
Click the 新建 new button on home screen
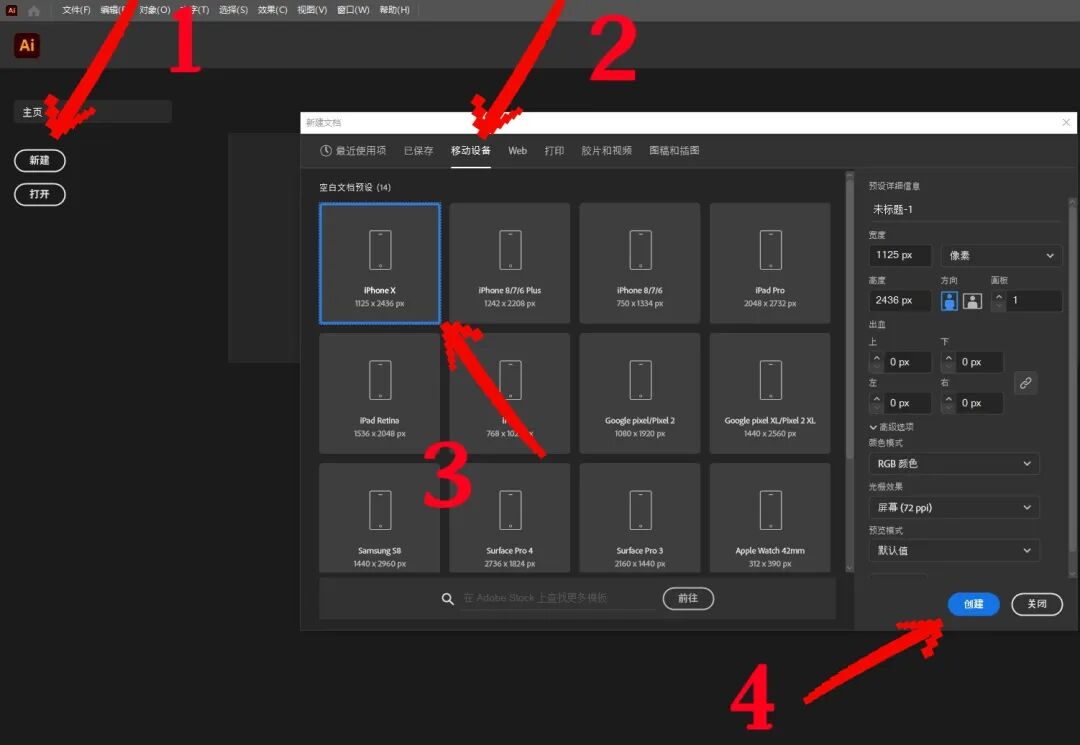pos(40,160)
